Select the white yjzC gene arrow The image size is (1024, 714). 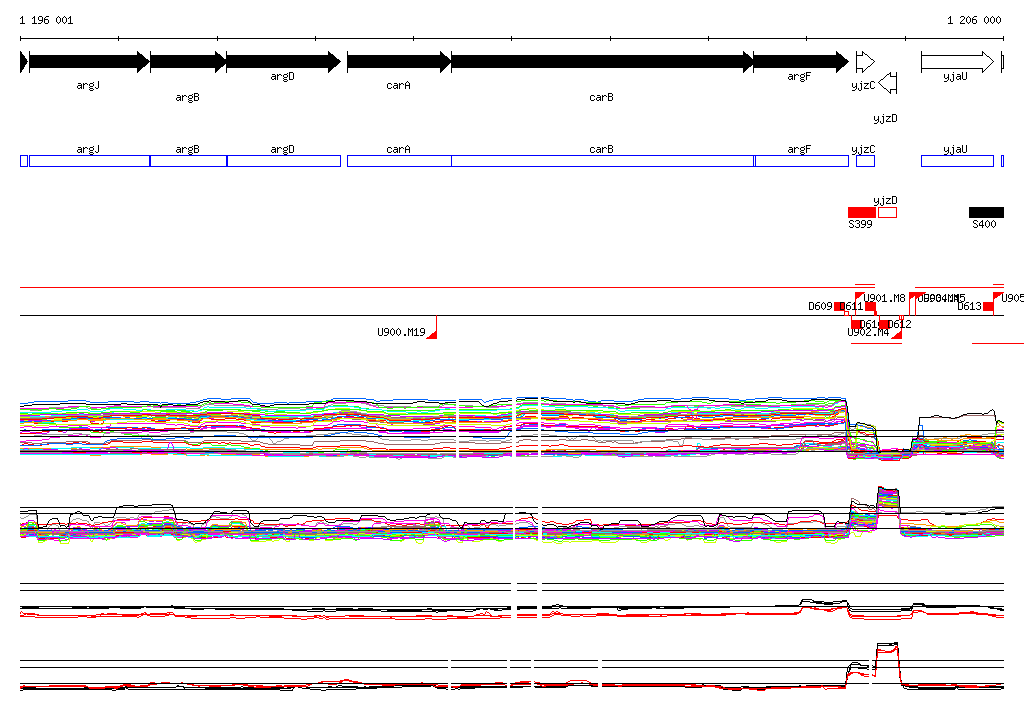coord(865,62)
